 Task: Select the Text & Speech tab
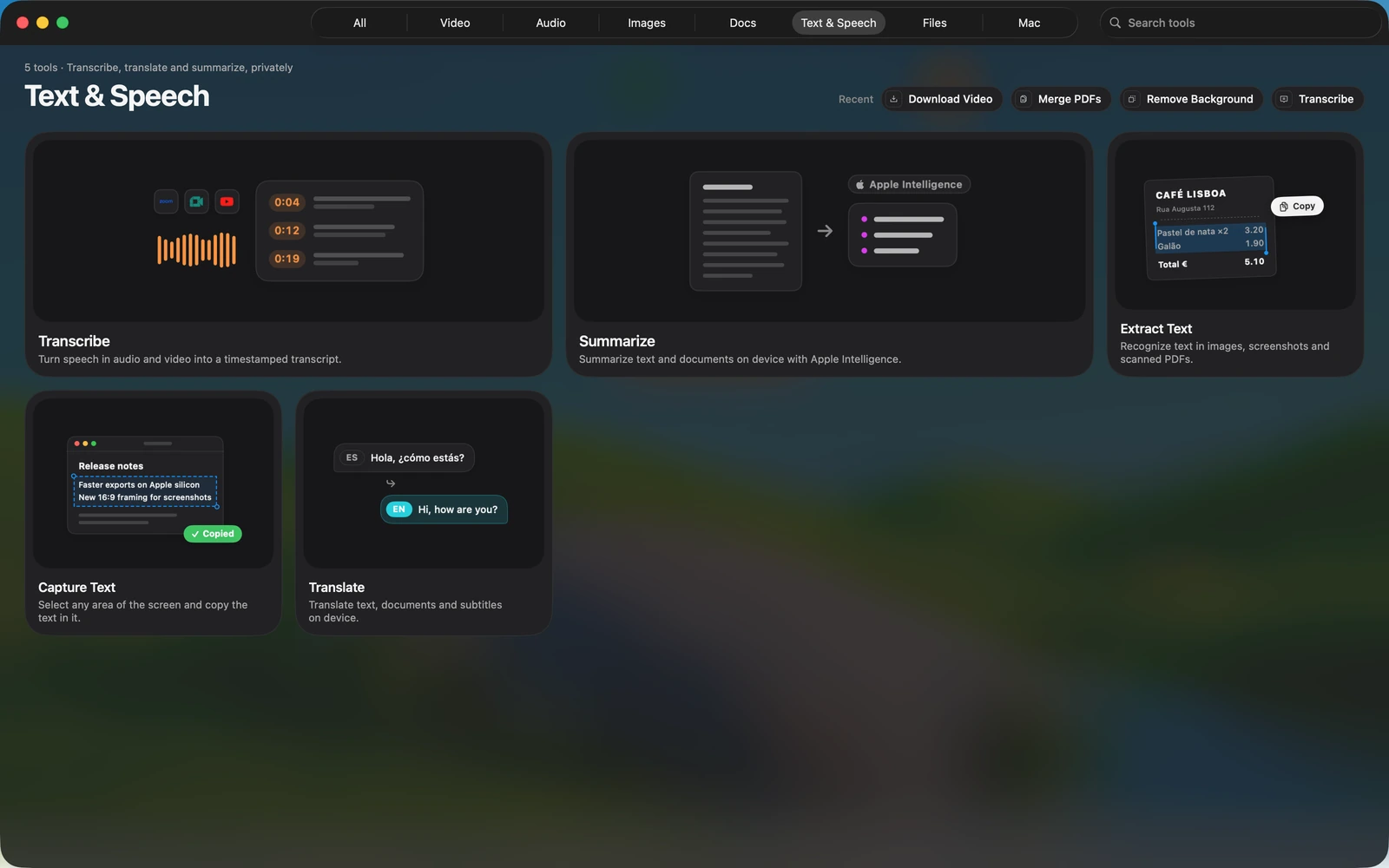point(839,23)
